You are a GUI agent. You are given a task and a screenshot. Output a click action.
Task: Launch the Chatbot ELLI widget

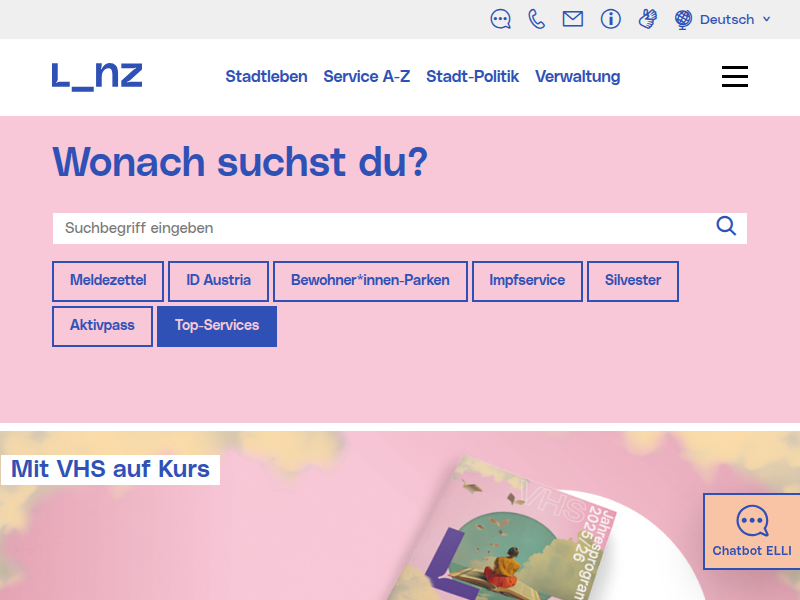pos(751,532)
